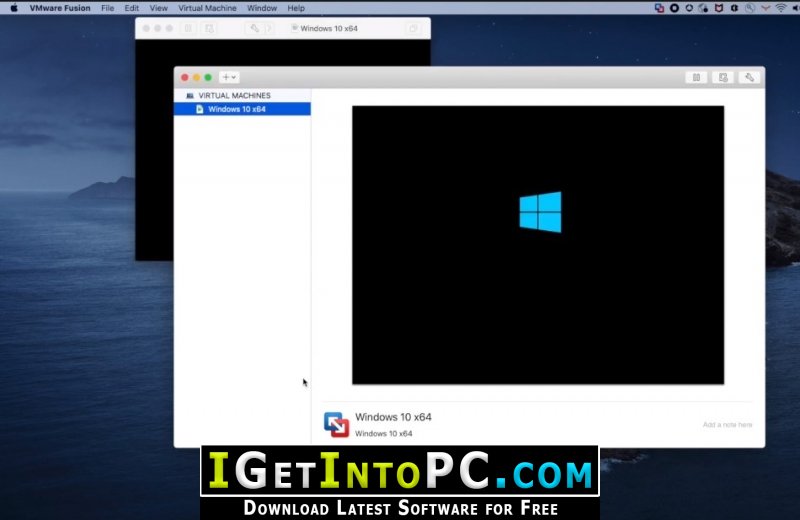The width and height of the screenshot is (800, 520).
Task: Open the File menu
Action: click(x=107, y=8)
